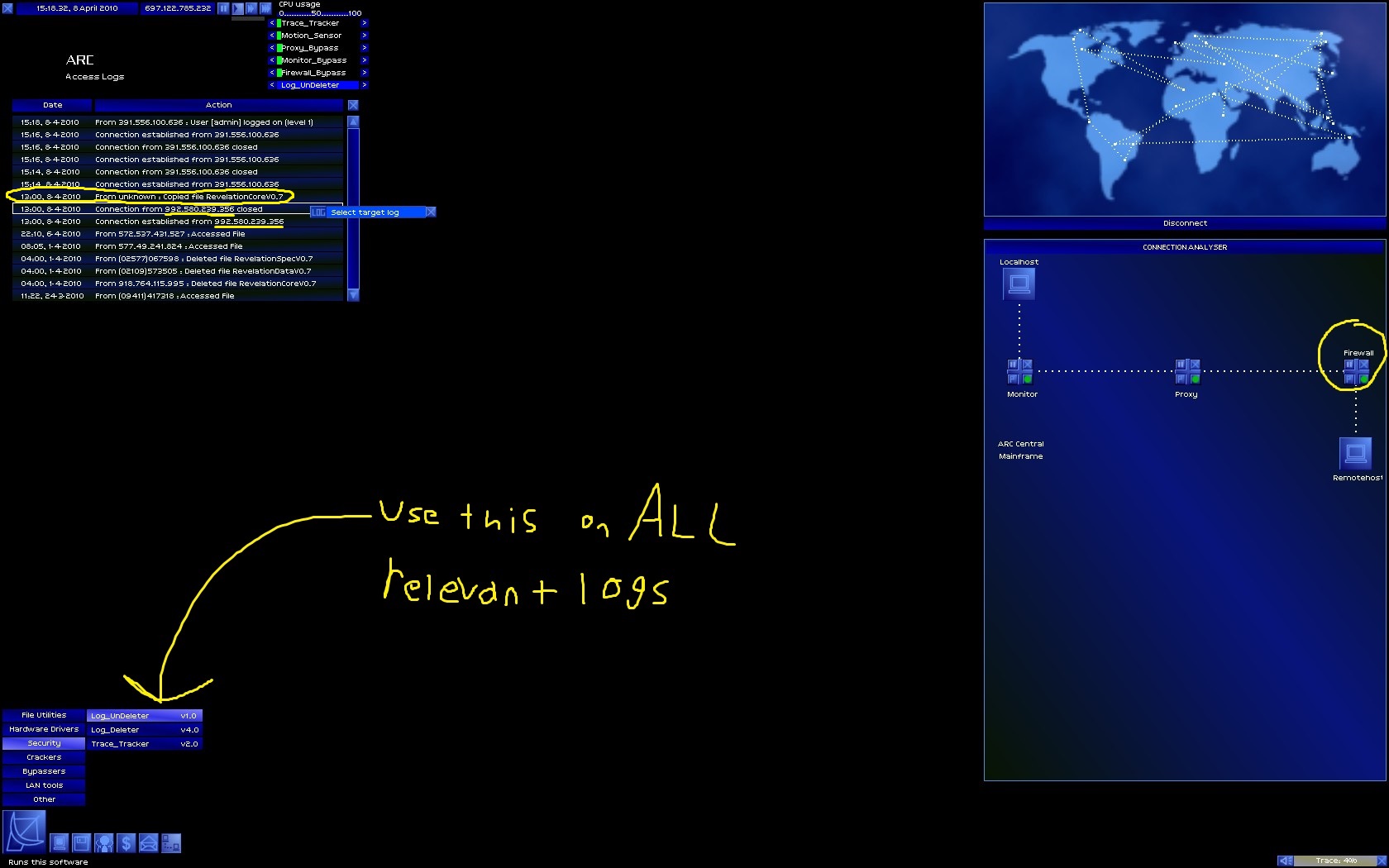Decrease CPU priority of Firewall_Bypass
The width and height of the screenshot is (1389, 868).
click(x=272, y=73)
